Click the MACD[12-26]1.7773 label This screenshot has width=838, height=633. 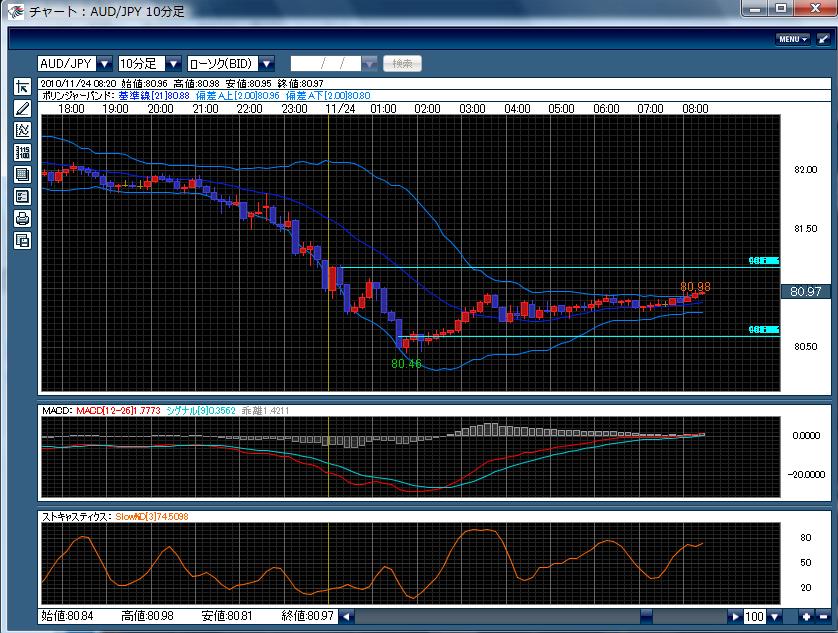118,411
